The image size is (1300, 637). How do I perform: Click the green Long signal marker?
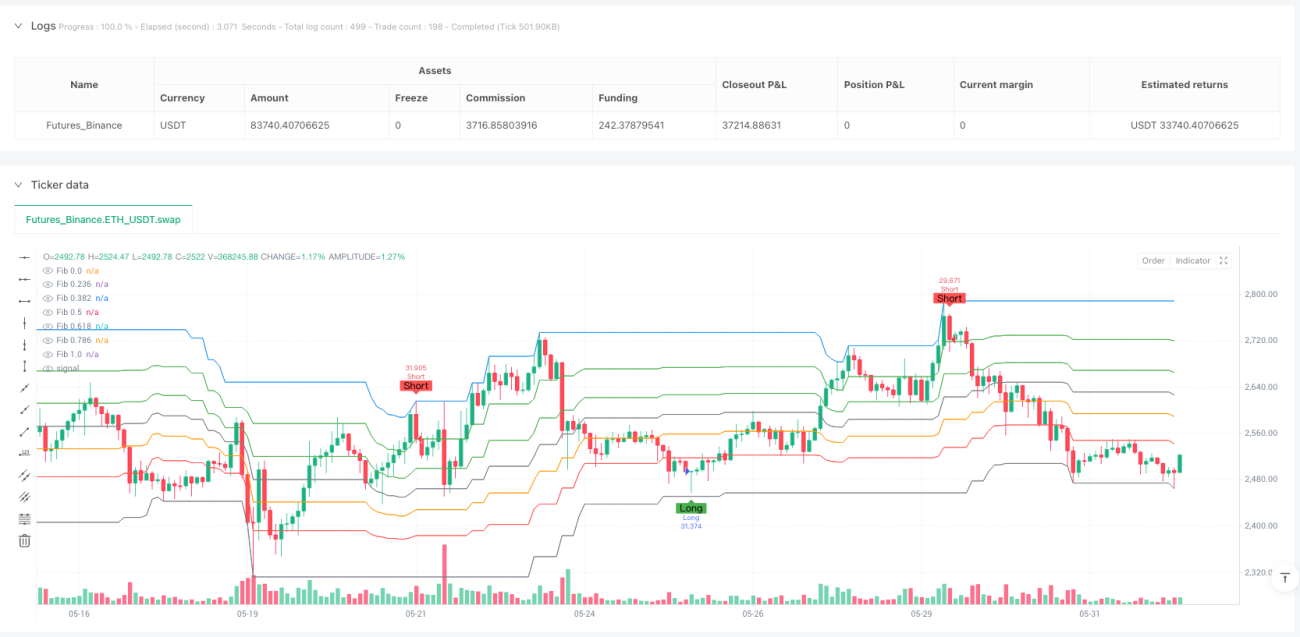pos(691,508)
